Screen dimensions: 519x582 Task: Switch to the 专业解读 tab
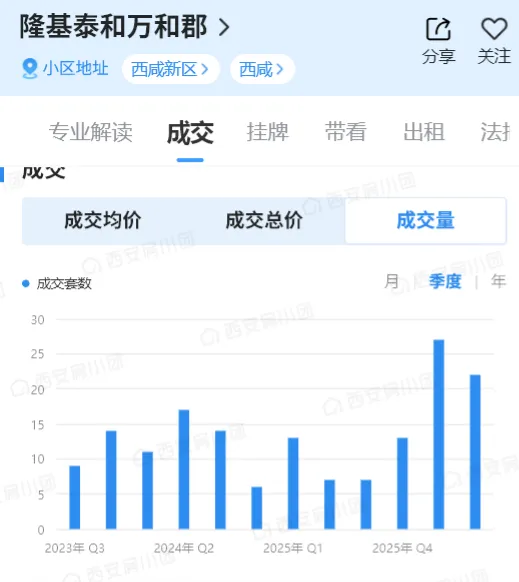click(x=91, y=132)
